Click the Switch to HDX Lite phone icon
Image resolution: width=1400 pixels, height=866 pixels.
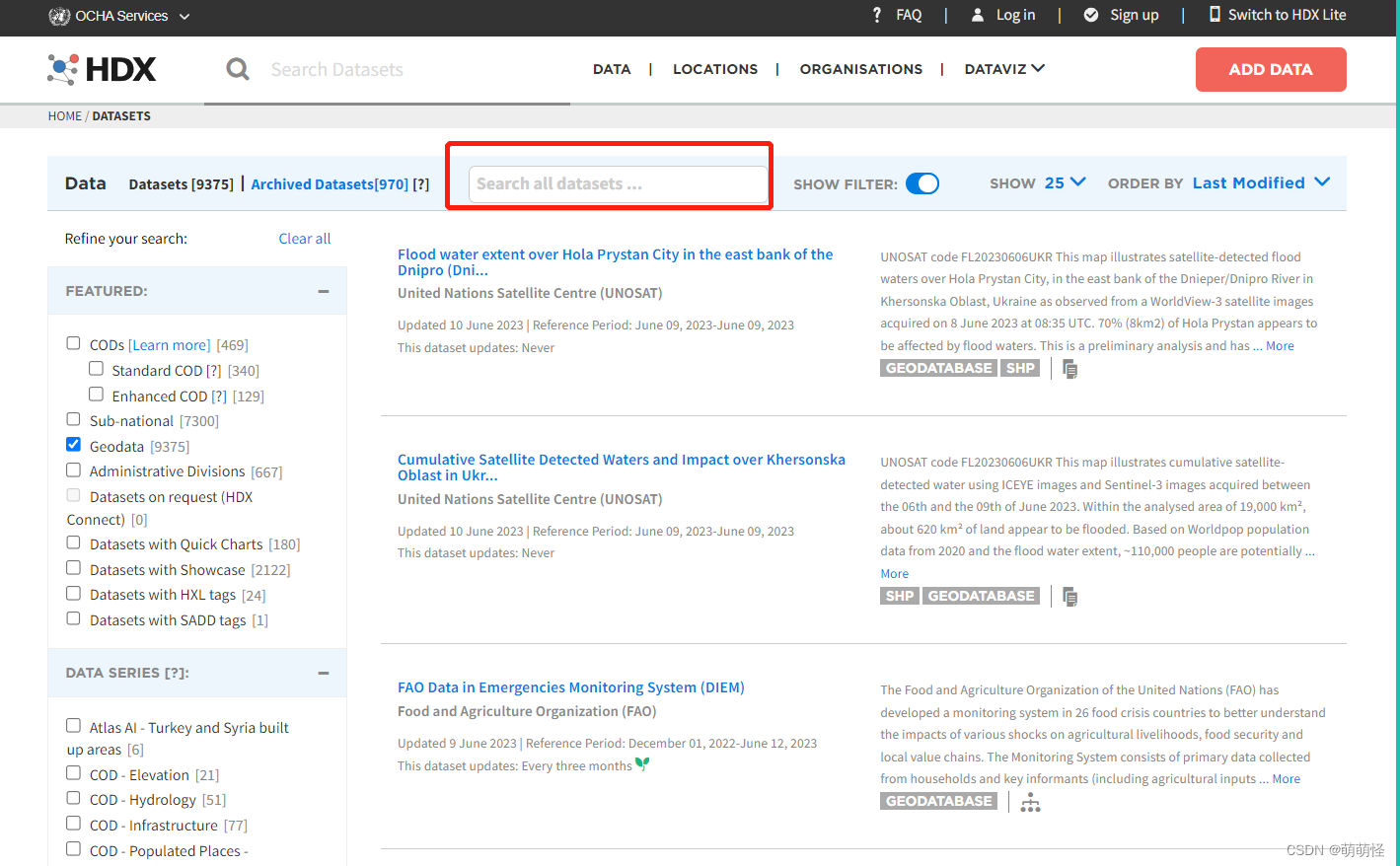pyautogui.click(x=1216, y=14)
